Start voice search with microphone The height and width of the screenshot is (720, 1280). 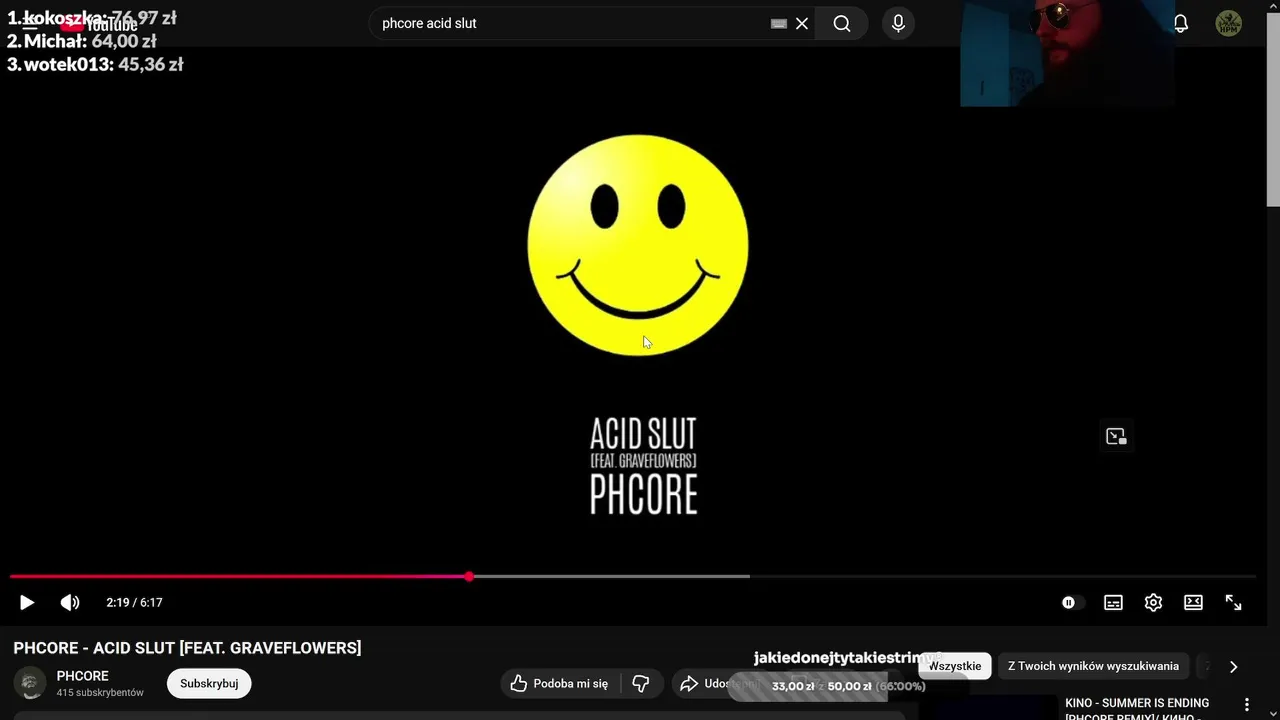(x=898, y=23)
